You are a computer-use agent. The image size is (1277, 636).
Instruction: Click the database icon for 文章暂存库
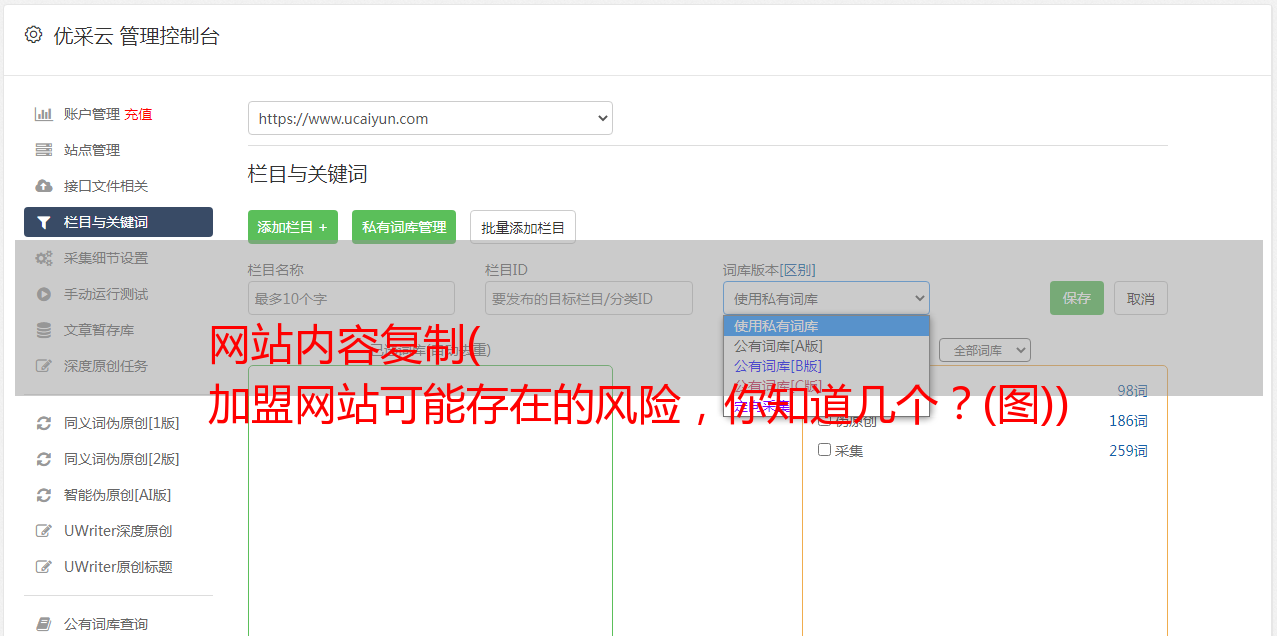(44, 330)
